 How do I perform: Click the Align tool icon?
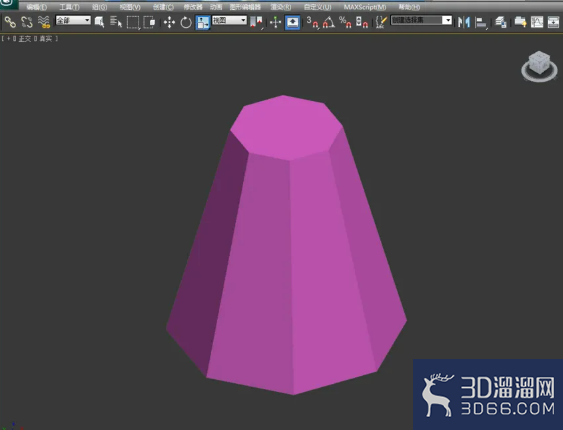point(481,22)
